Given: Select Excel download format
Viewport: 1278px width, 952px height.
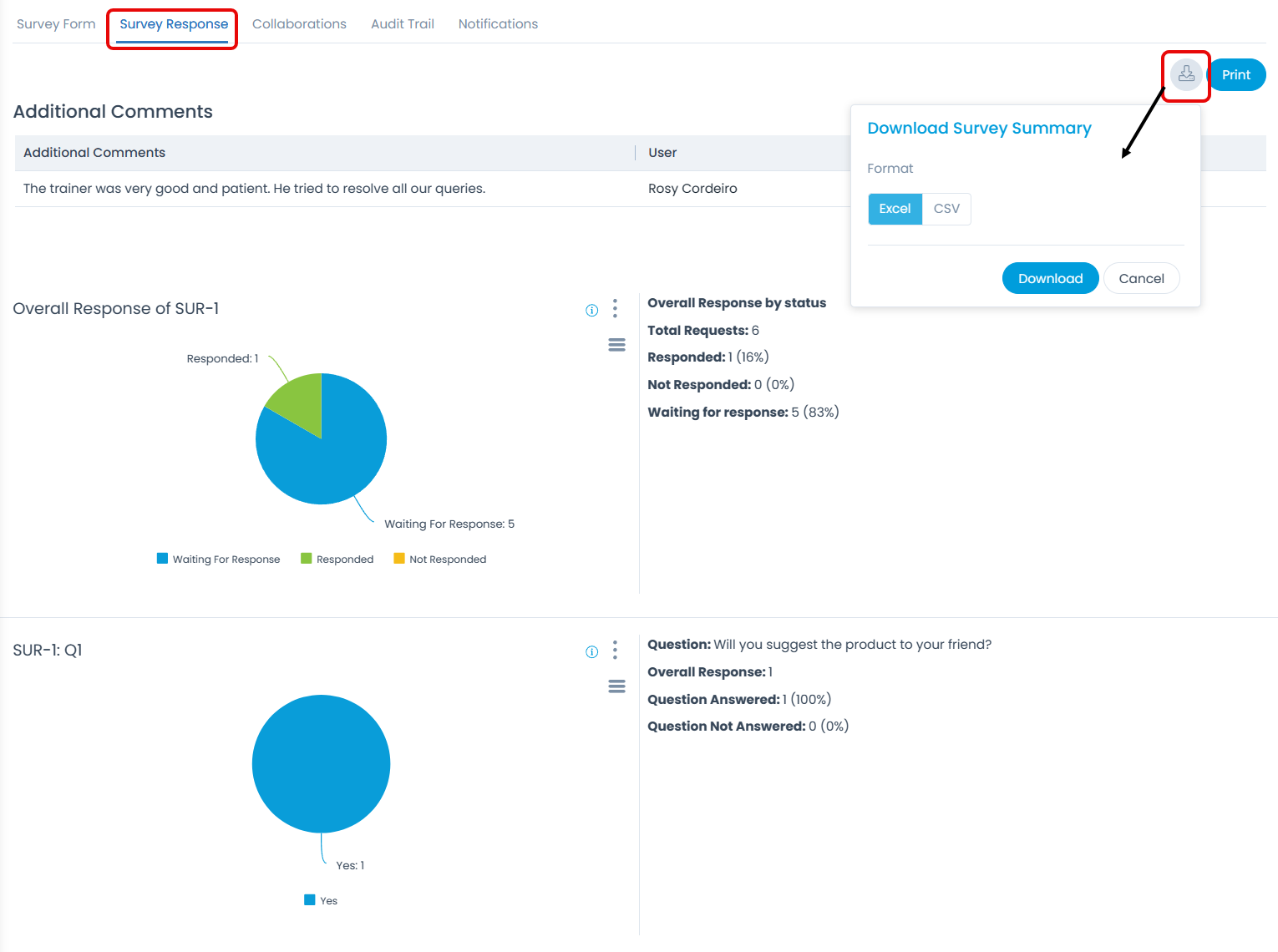Looking at the screenshot, I should (895, 209).
